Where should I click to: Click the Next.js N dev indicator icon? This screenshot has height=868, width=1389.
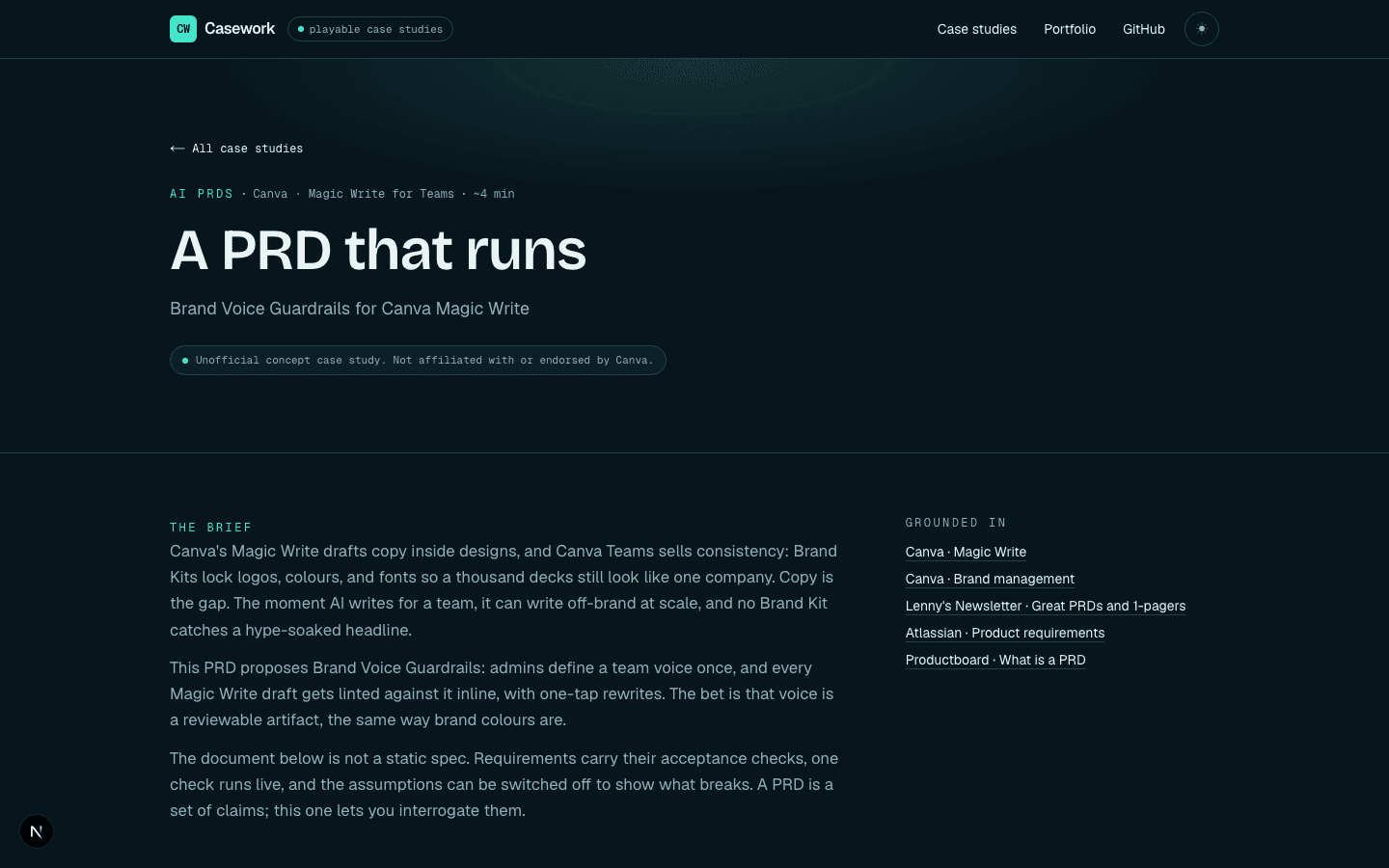pos(37,831)
